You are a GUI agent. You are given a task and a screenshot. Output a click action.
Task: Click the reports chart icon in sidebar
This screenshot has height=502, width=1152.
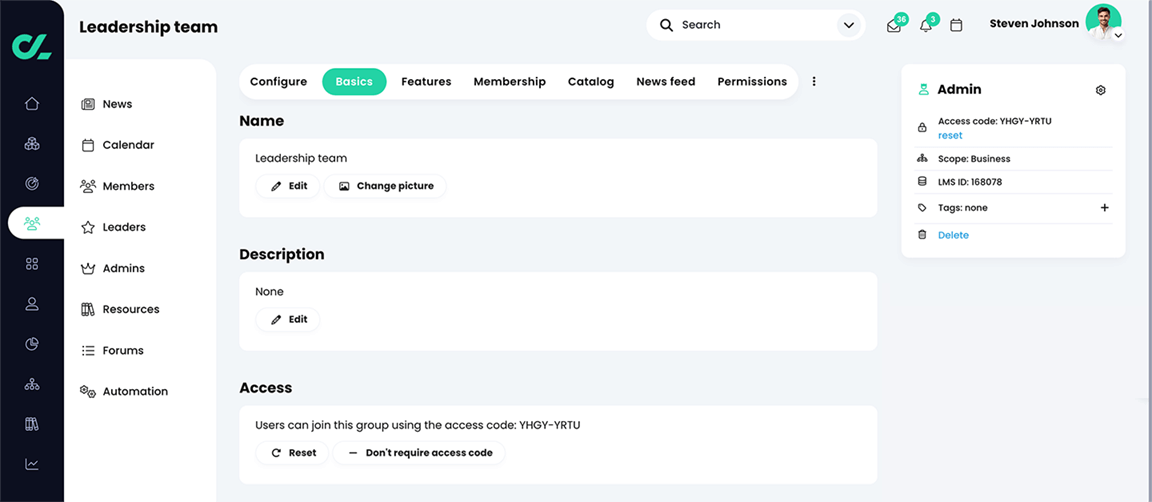(x=32, y=464)
